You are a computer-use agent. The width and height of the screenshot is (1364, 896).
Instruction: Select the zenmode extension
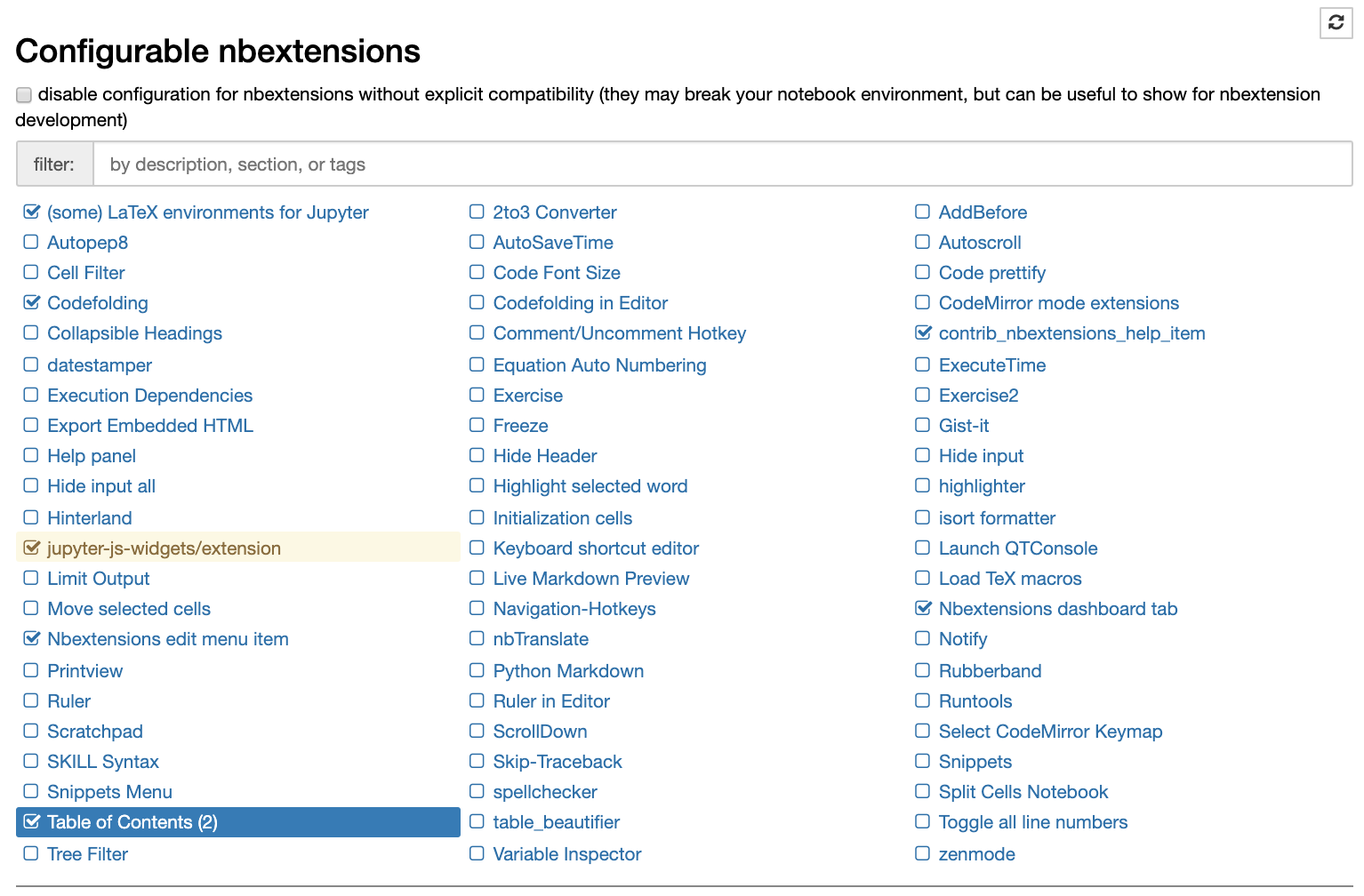pos(977,854)
